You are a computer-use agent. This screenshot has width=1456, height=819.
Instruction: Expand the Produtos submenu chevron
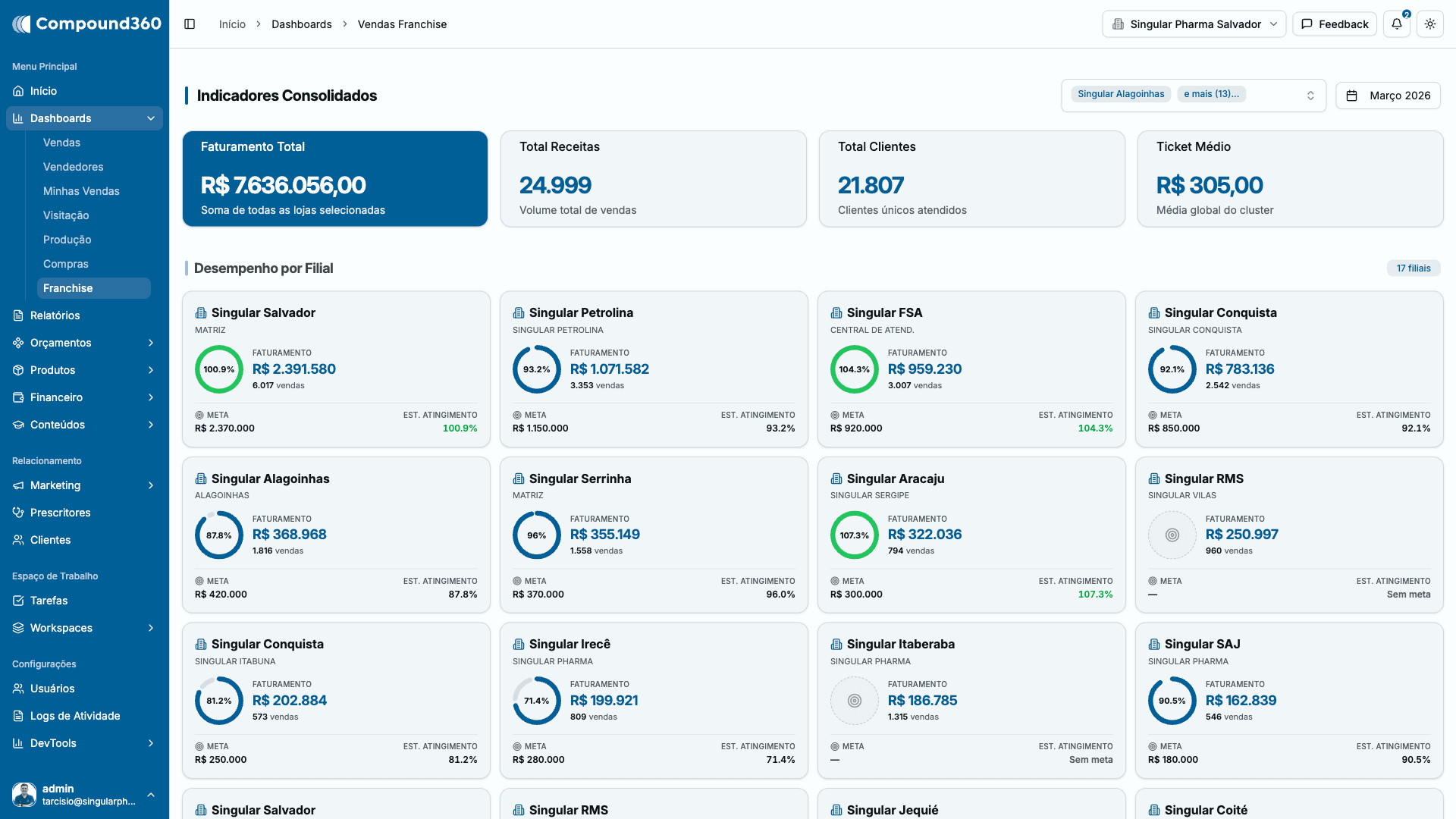point(151,370)
